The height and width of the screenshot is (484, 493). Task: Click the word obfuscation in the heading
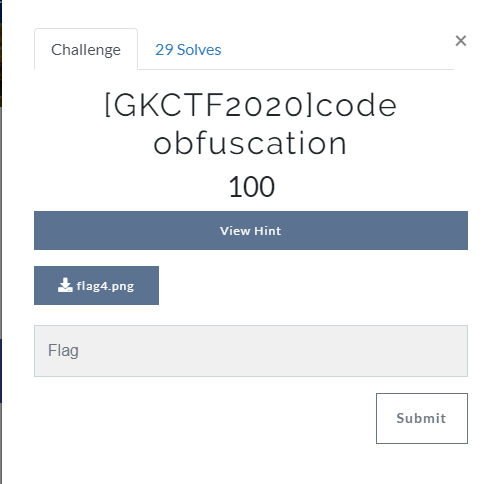250,143
